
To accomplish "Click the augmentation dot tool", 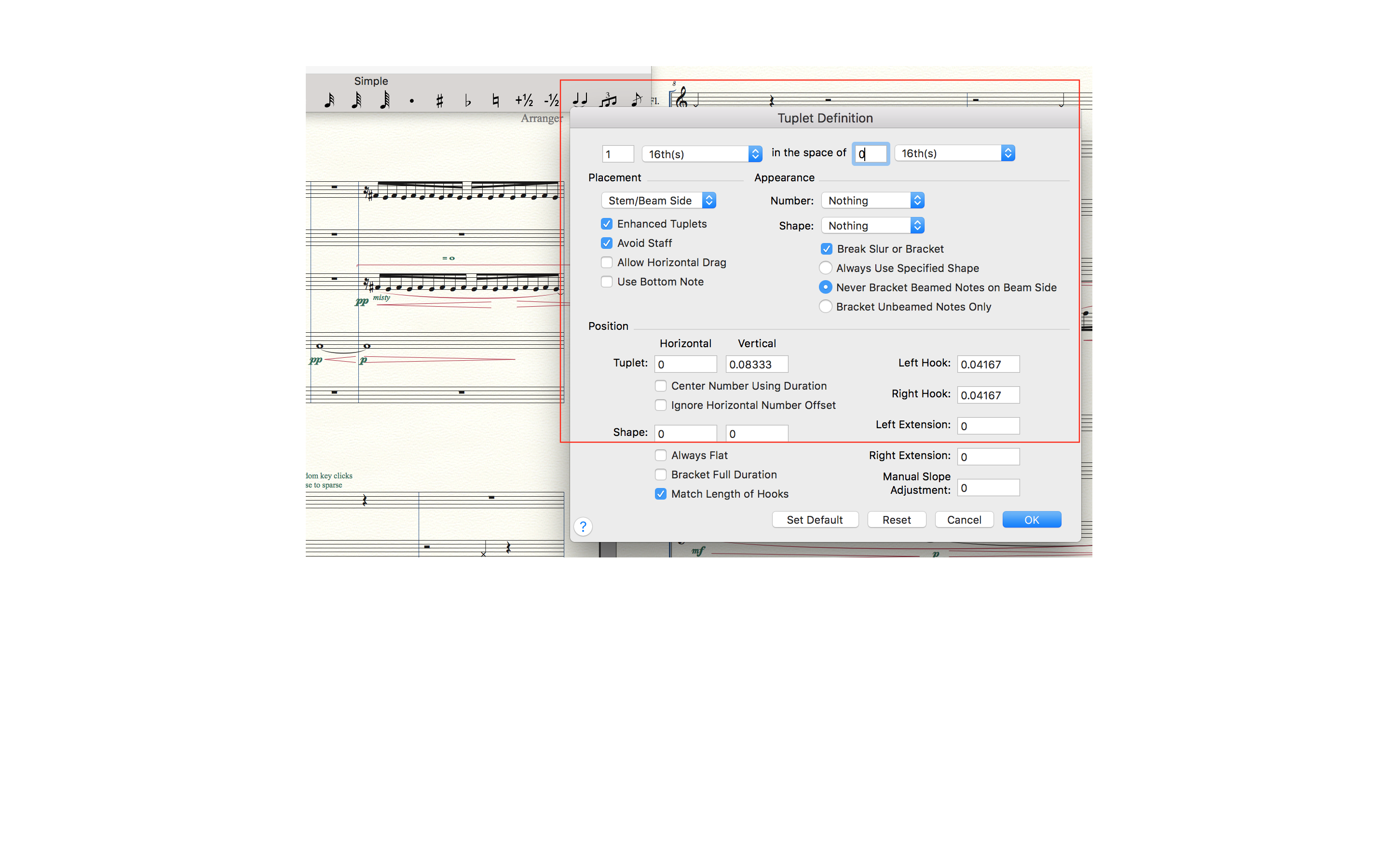I will click(411, 101).
